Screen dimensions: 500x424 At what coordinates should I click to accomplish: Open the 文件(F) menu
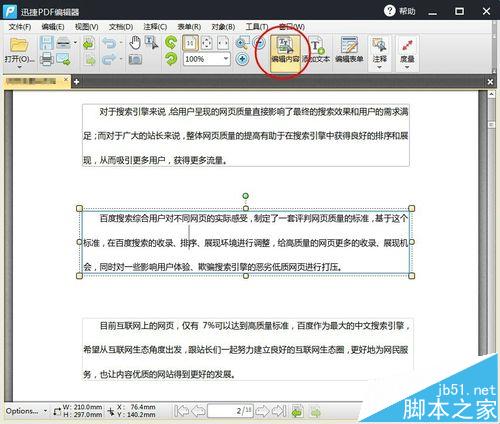(x=20, y=27)
